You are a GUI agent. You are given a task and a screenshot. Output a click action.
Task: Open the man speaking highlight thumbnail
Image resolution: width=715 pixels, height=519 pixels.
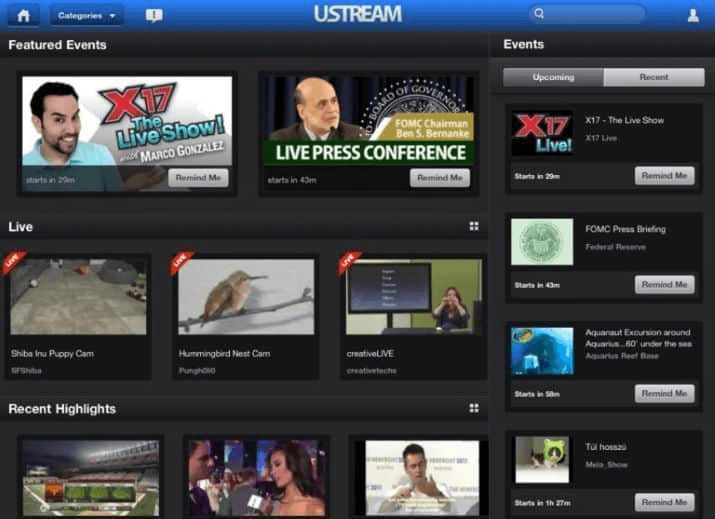click(x=422, y=478)
